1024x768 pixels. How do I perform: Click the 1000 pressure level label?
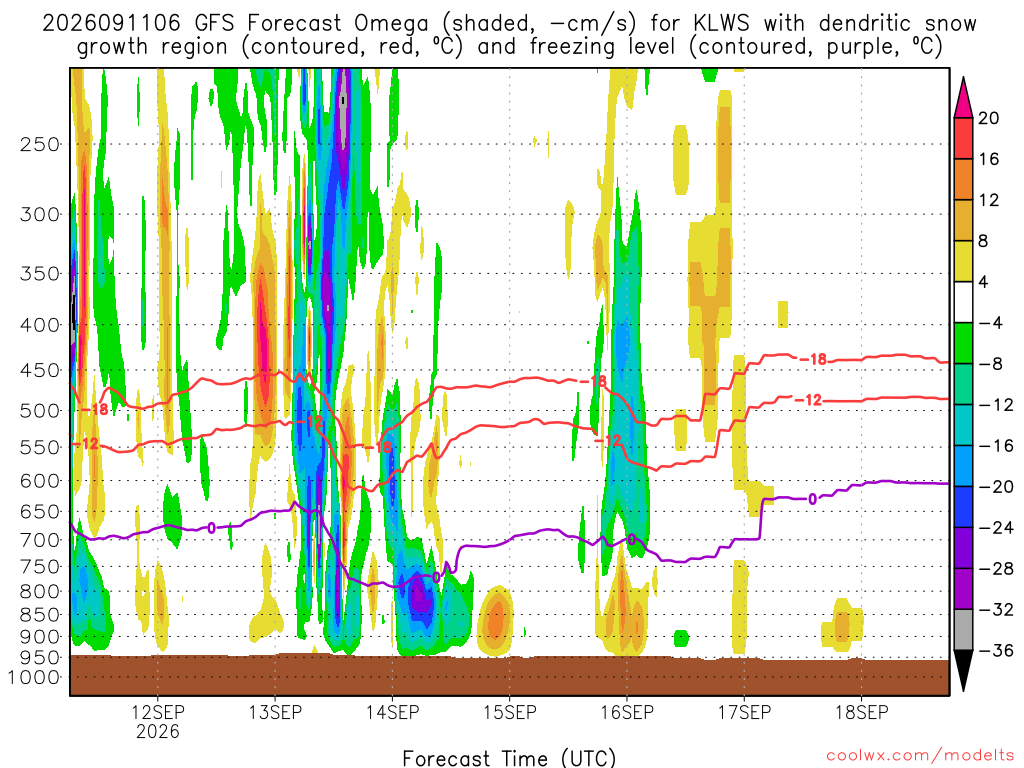click(x=35, y=677)
